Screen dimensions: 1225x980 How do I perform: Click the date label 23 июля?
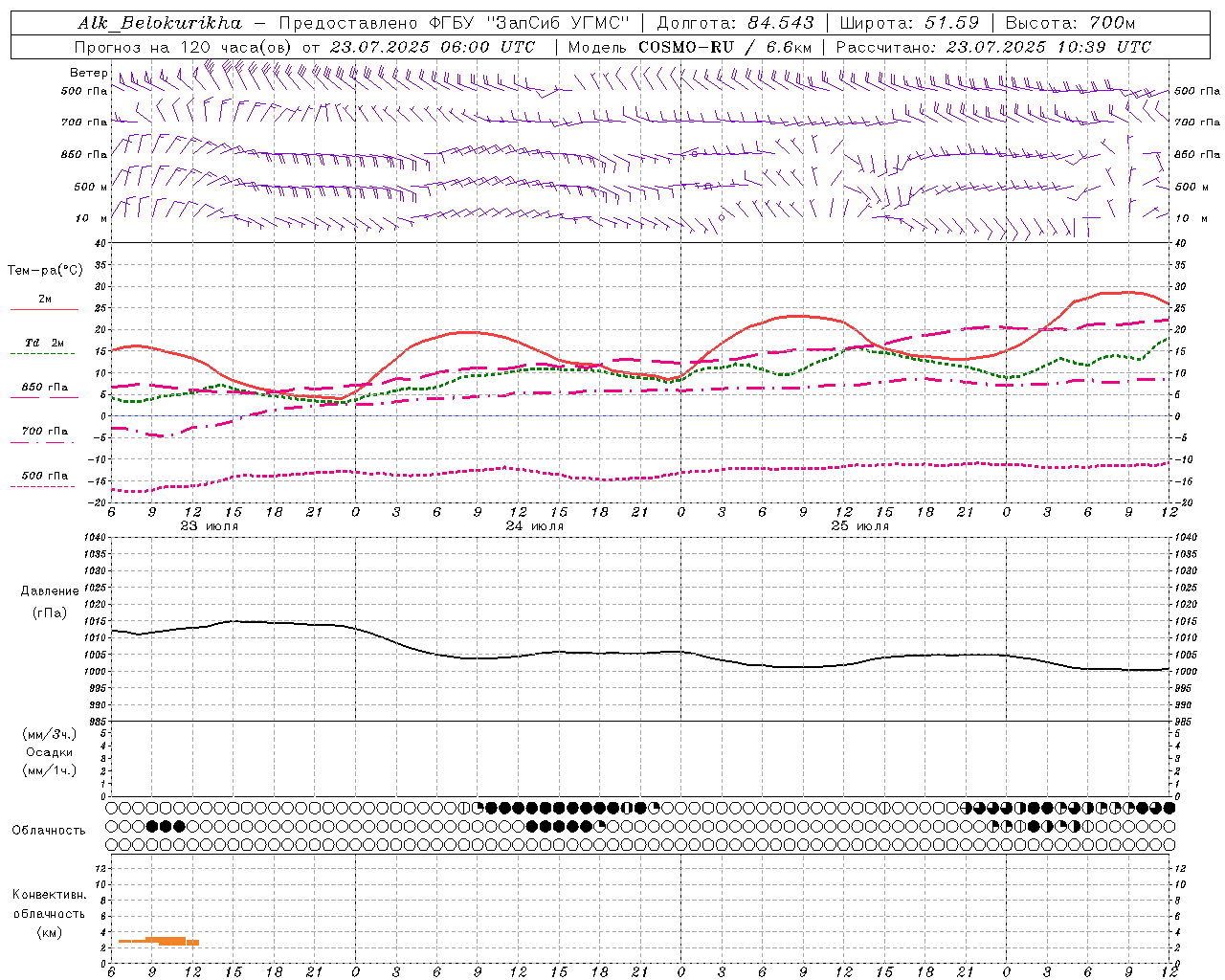pos(210,526)
